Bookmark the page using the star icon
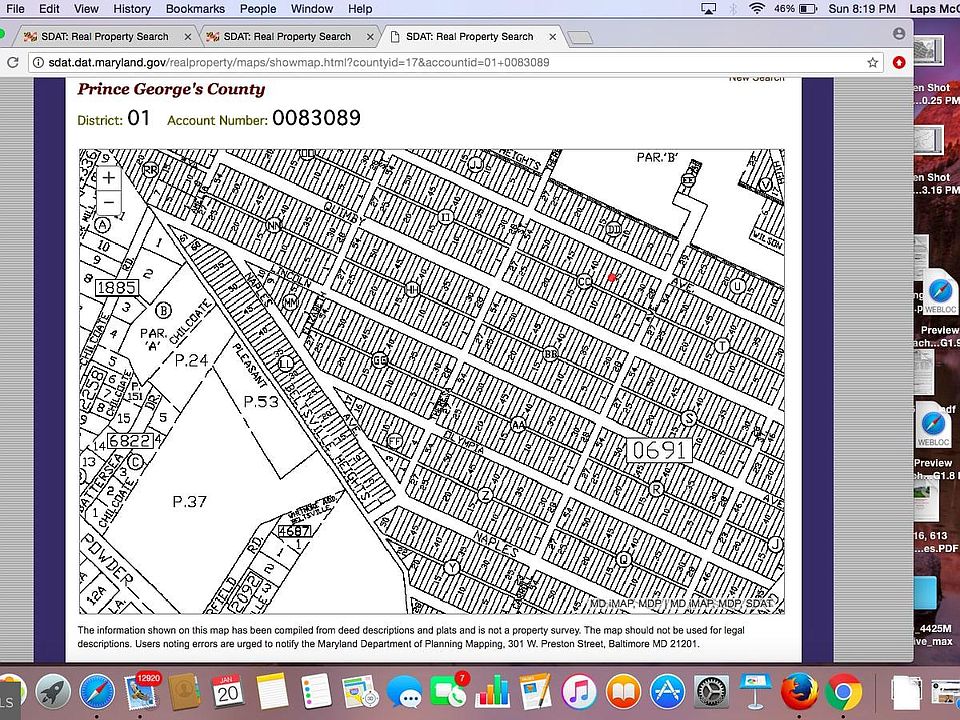960x720 pixels. click(874, 61)
